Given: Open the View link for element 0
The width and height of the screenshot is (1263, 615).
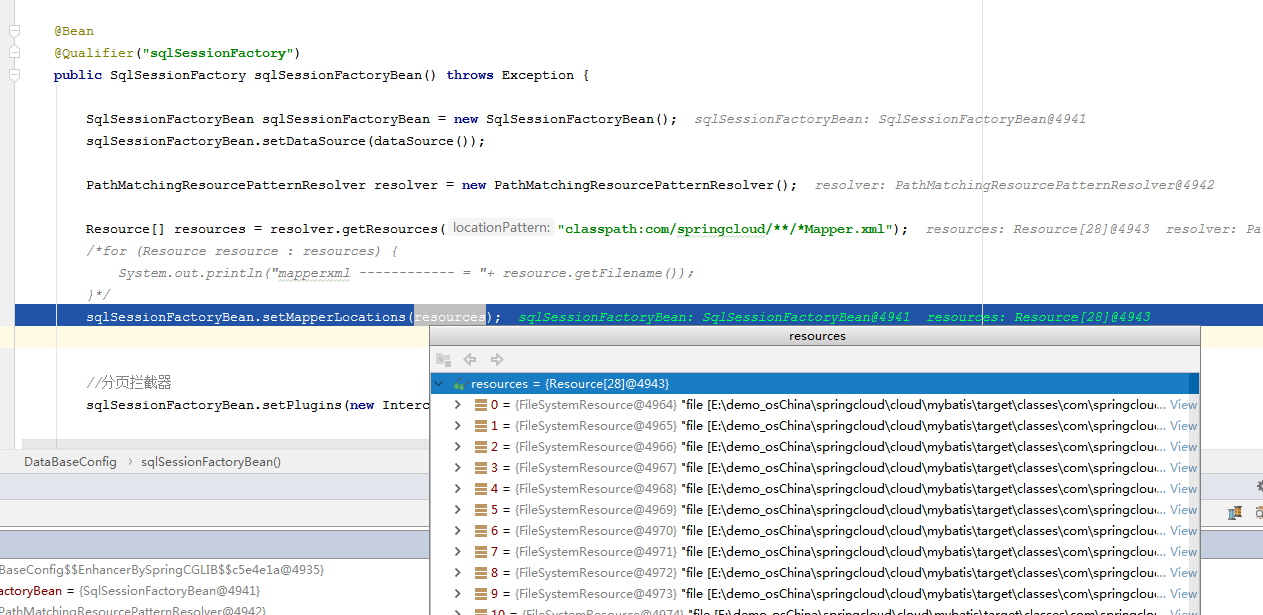Looking at the screenshot, I should [1183, 405].
